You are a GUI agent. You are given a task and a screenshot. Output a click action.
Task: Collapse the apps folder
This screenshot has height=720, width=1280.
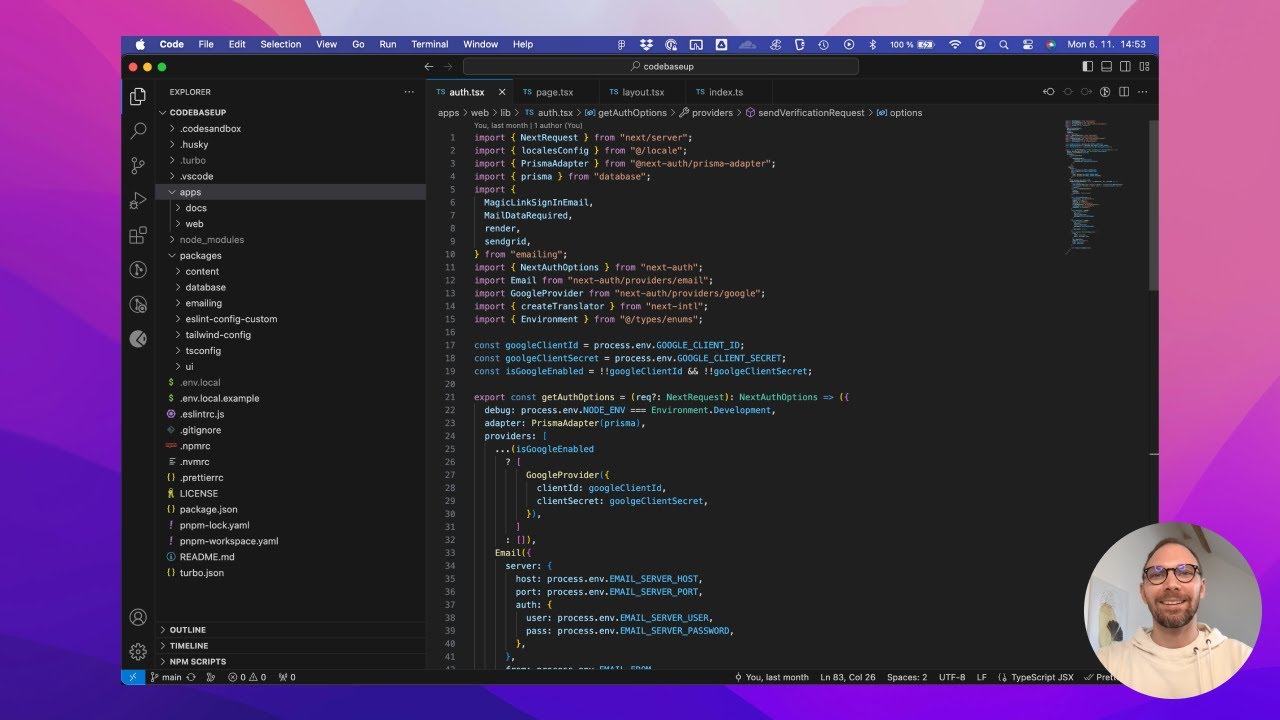[290, 192]
